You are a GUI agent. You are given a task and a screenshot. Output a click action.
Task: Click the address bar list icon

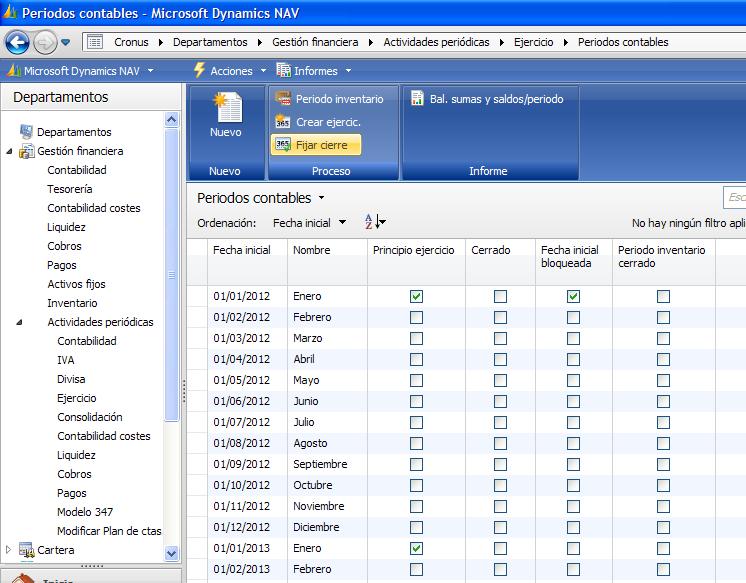pos(95,42)
